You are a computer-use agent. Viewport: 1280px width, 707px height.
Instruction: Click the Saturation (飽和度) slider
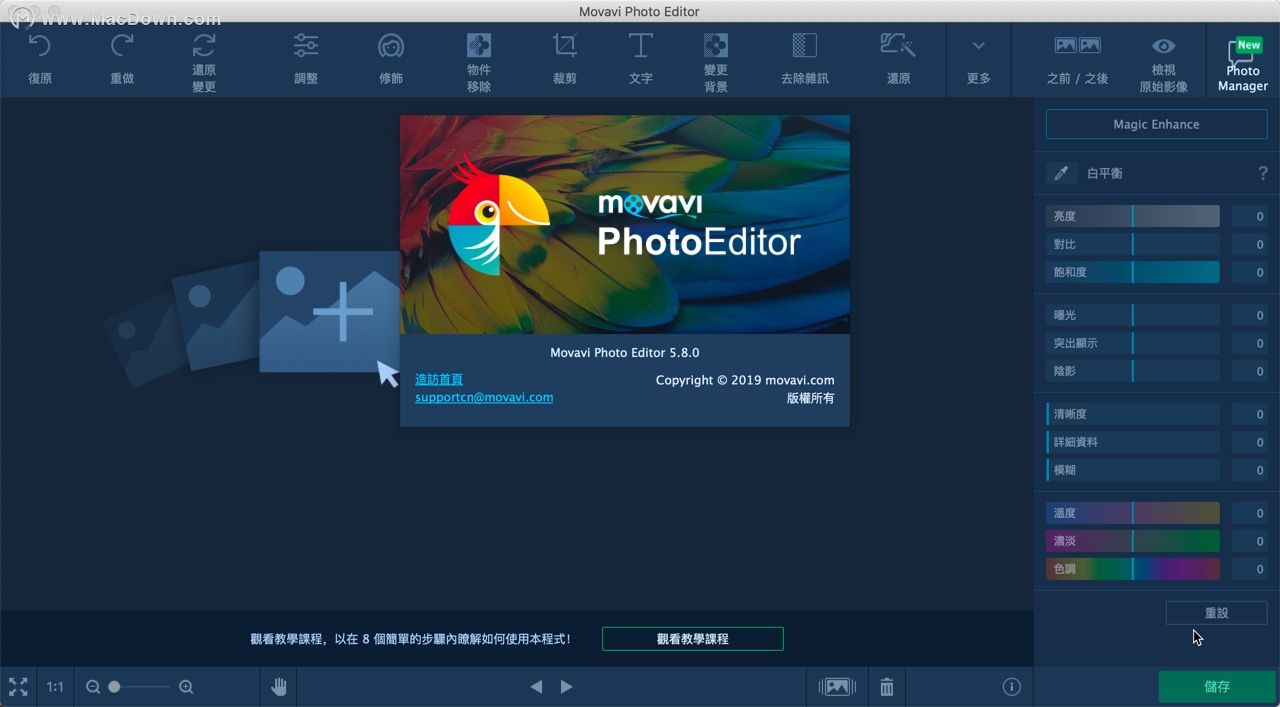point(1133,272)
